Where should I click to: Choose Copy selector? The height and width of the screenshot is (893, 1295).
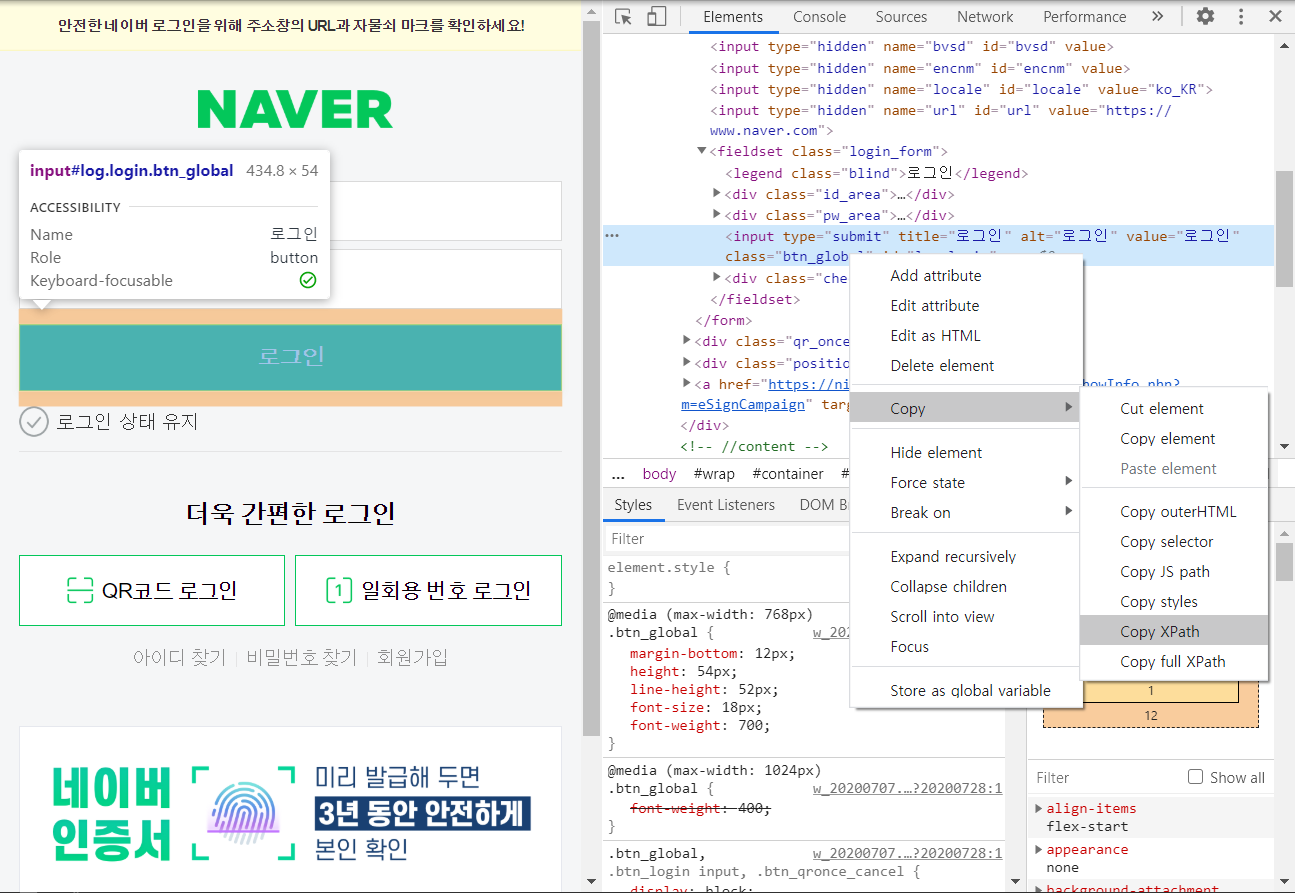point(1174,541)
